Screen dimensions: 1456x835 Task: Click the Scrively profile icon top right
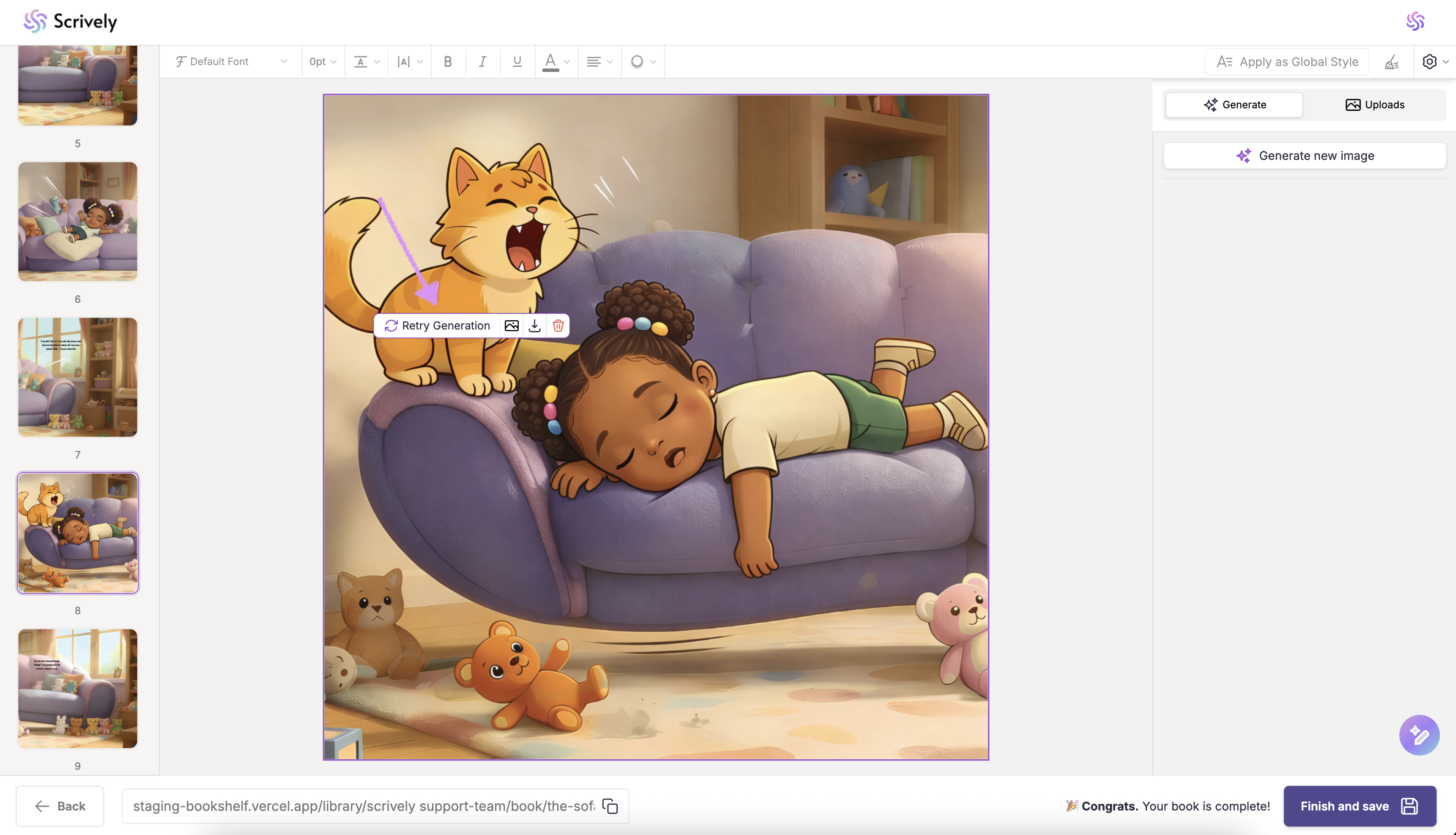1415,22
